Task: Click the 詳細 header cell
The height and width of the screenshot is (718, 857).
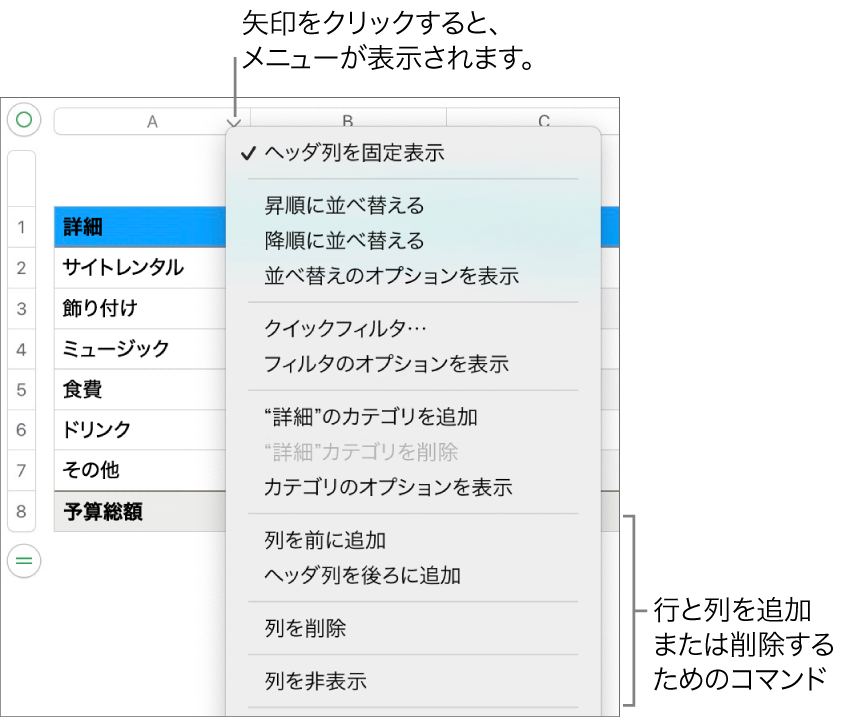Action: click(140, 227)
